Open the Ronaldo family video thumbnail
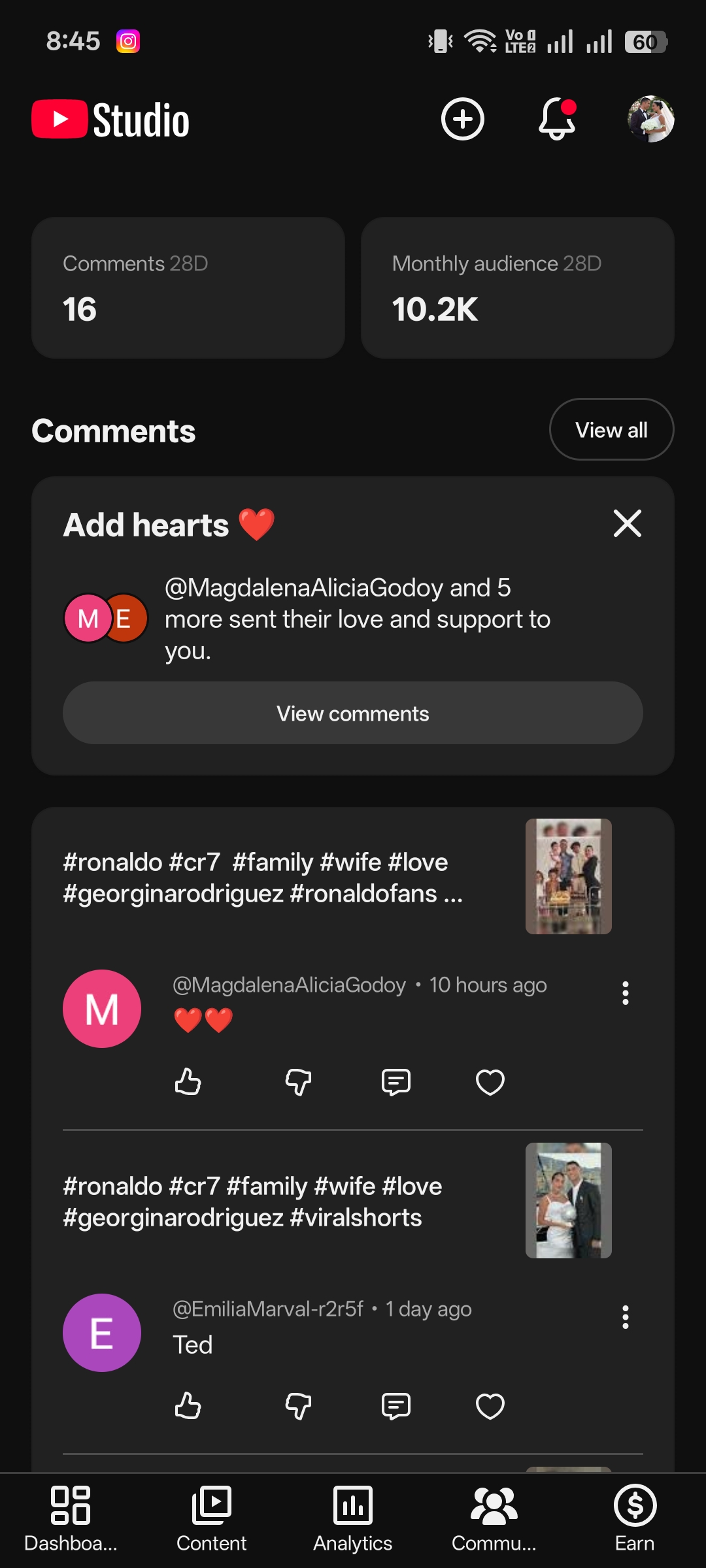 point(569,876)
